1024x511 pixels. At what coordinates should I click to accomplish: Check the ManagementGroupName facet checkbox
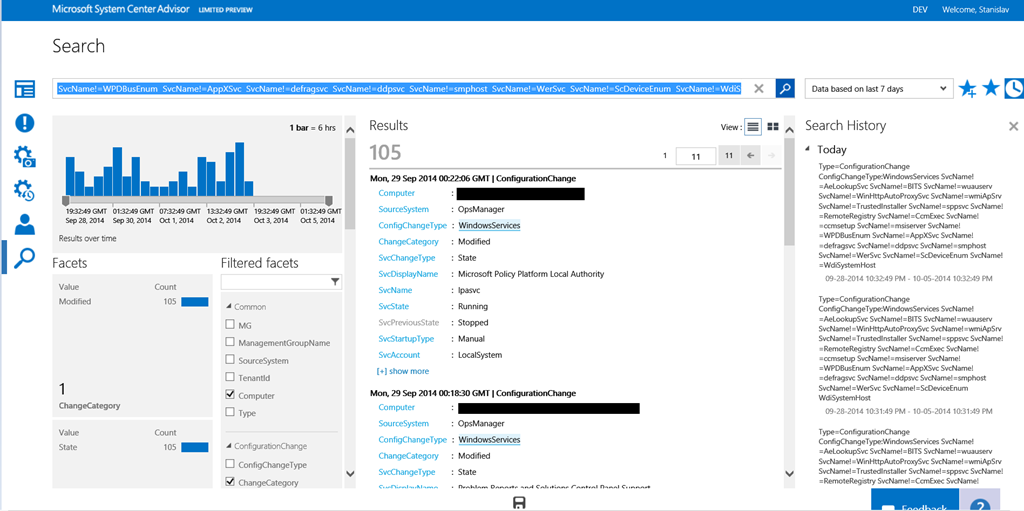231,343
